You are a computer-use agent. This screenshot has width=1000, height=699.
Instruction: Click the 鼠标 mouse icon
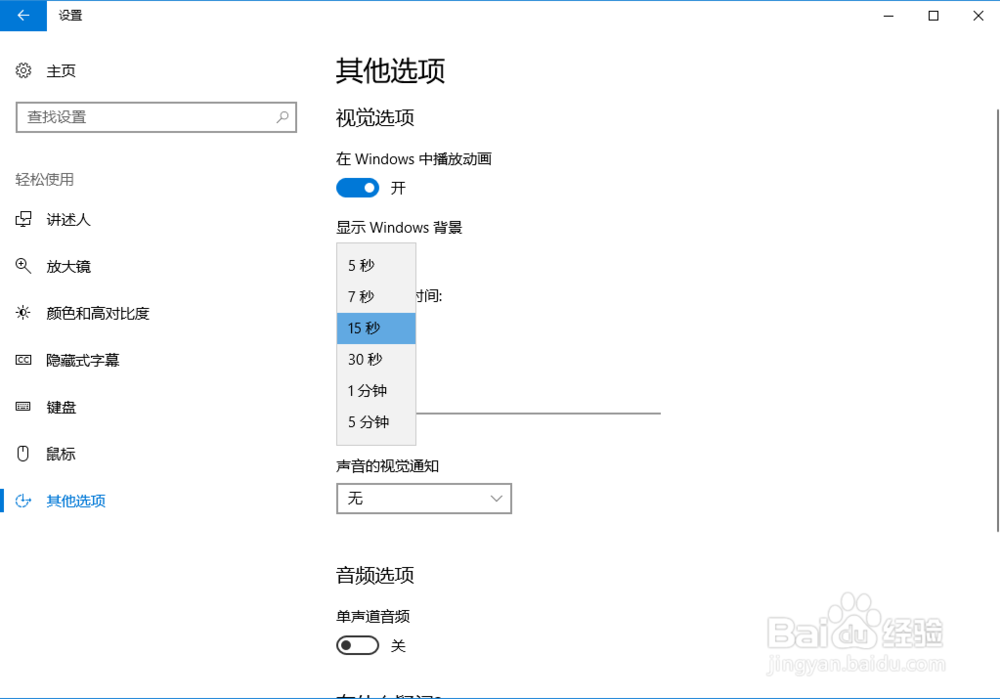[x=23, y=453]
